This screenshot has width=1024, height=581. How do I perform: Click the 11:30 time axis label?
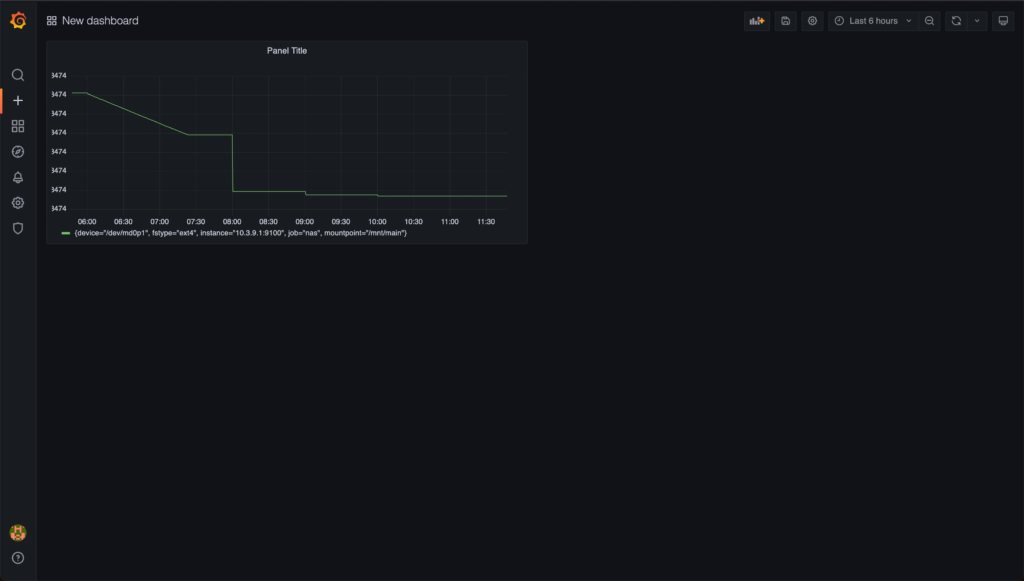pos(486,222)
